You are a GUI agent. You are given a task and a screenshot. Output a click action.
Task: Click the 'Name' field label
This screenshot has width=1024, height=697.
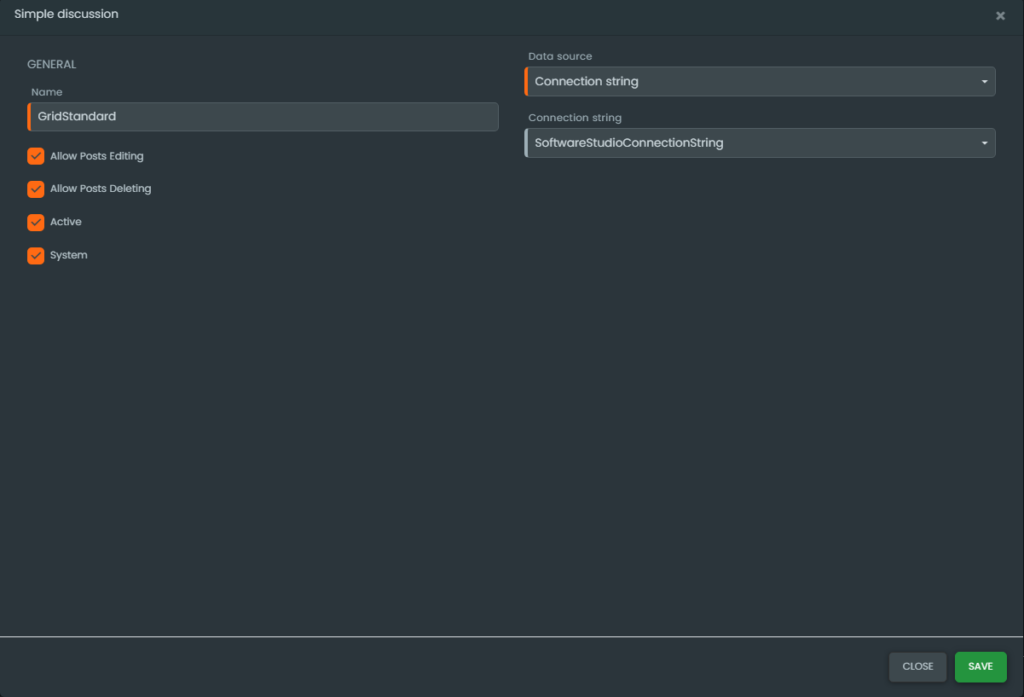click(47, 92)
